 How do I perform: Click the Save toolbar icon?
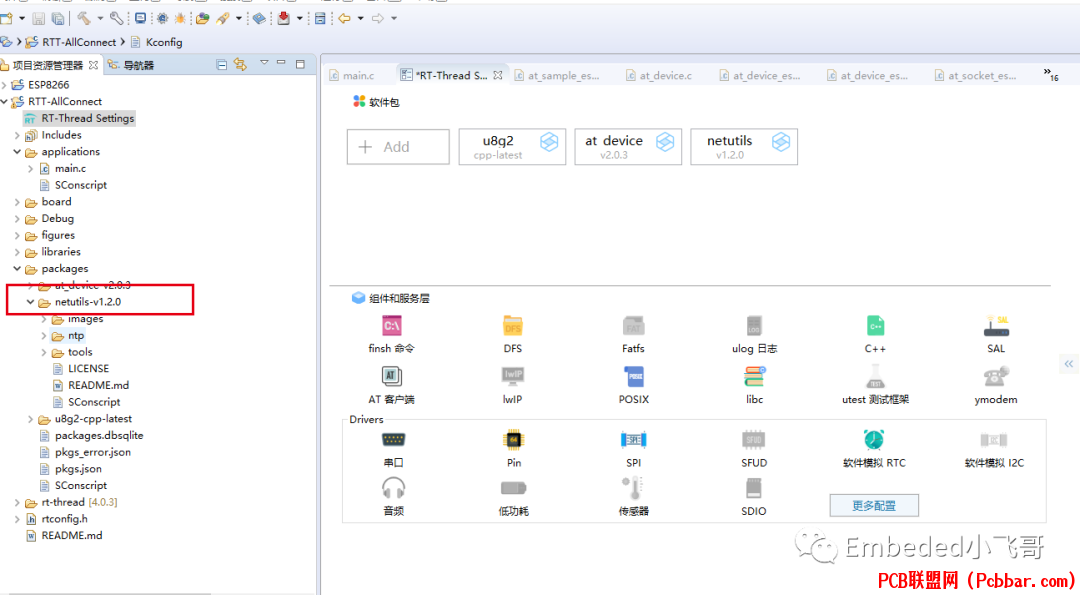39,19
